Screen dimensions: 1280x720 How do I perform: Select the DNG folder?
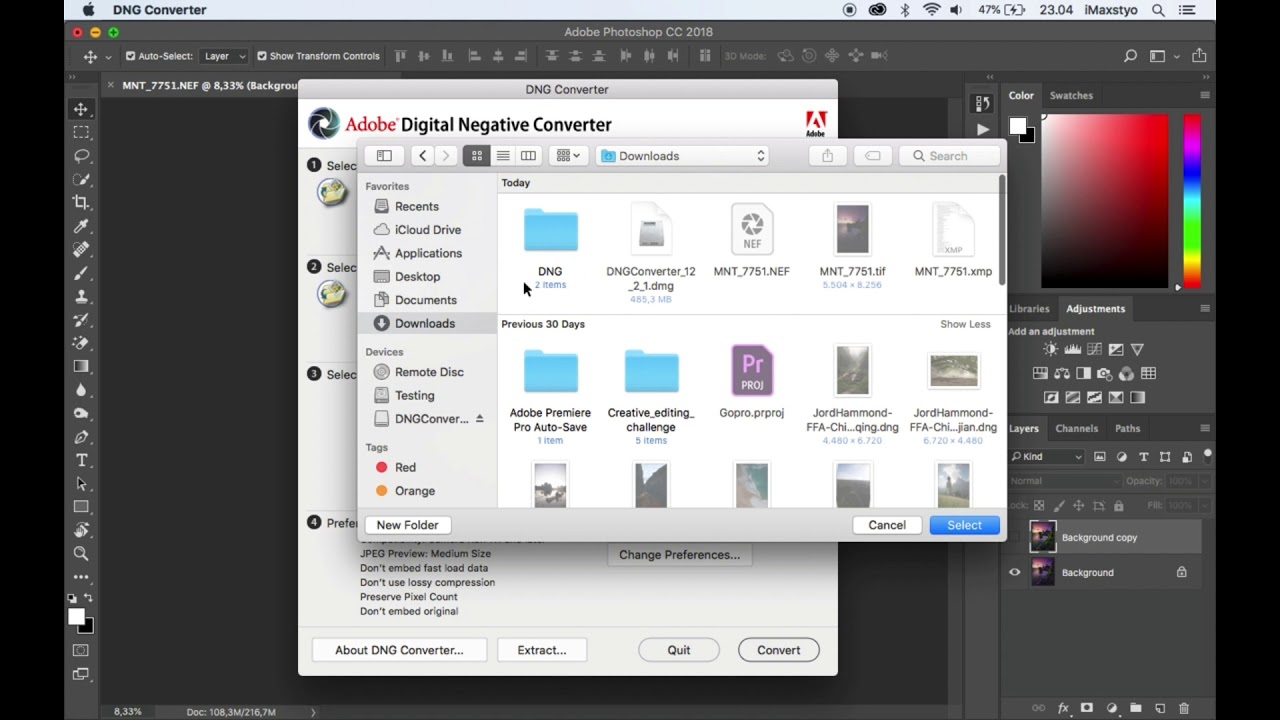tap(550, 245)
